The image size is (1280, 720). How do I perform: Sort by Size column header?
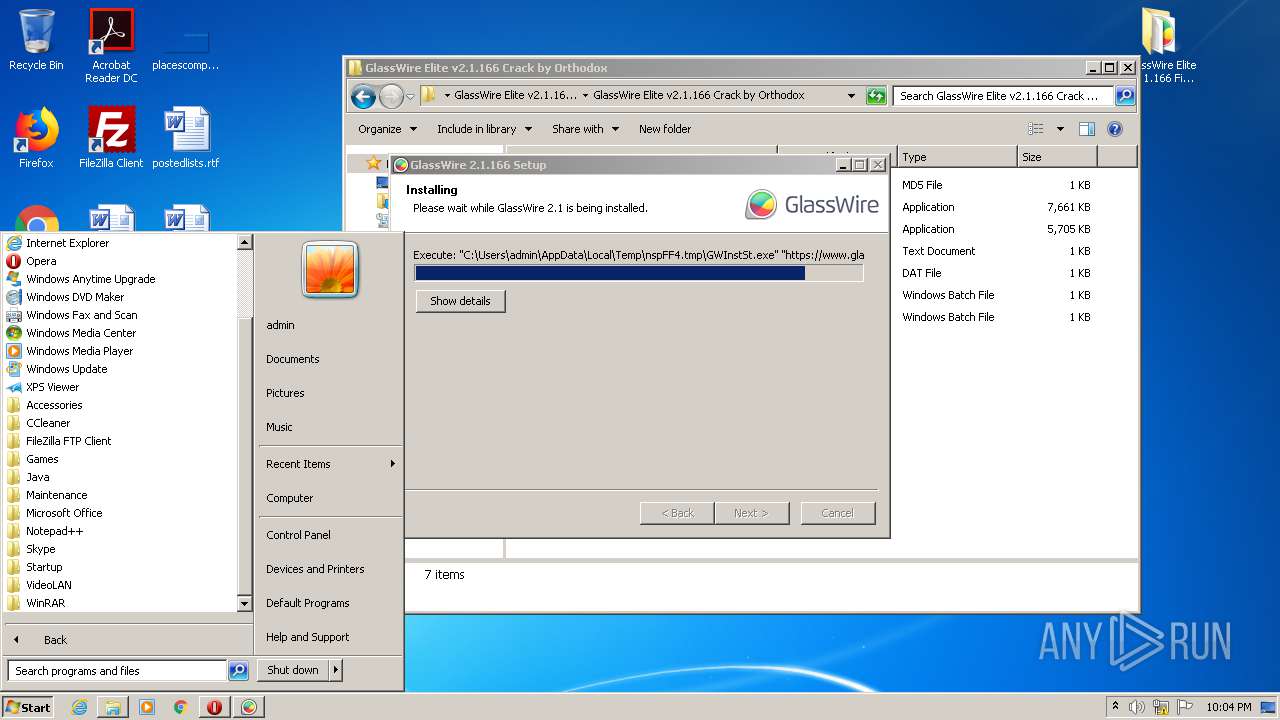(x=1057, y=157)
